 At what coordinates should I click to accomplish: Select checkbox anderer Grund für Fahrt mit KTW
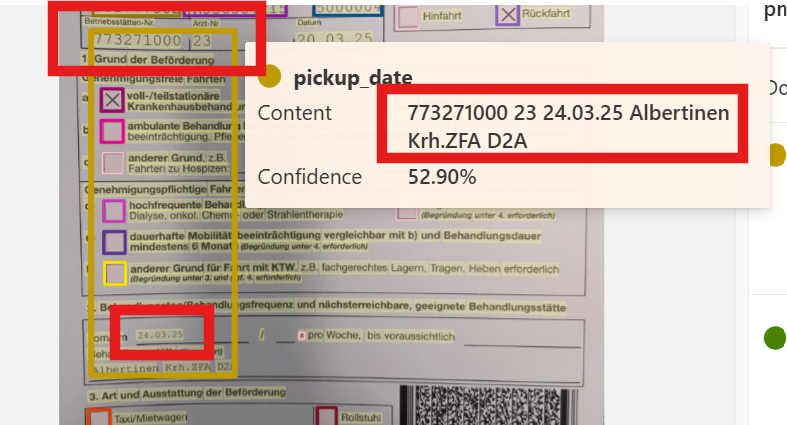(115, 273)
